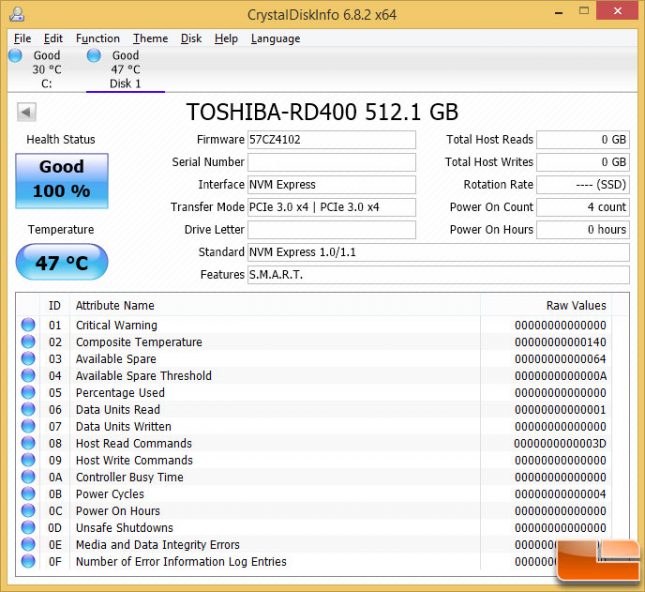Open the File menu
Image resolution: width=645 pixels, height=592 pixels.
pyautogui.click(x=22, y=39)
